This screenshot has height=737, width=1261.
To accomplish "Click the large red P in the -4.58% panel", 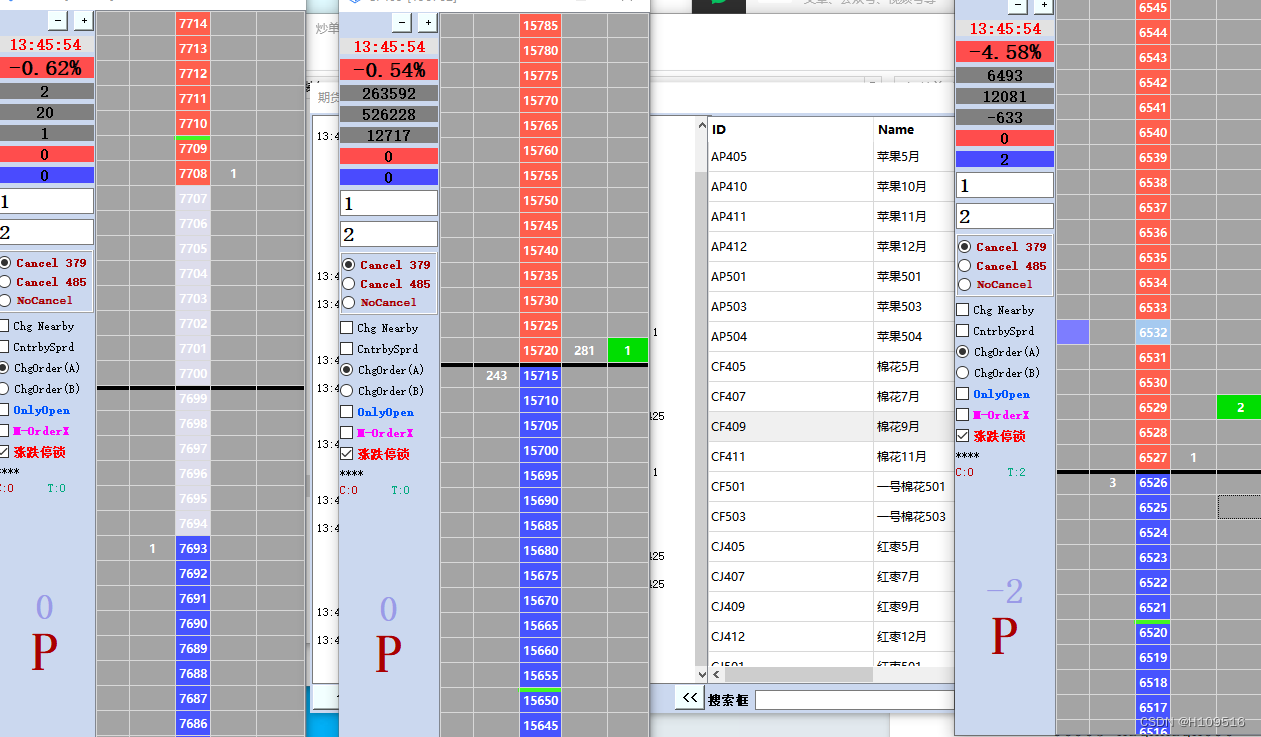I will [x=1003, y=636].
